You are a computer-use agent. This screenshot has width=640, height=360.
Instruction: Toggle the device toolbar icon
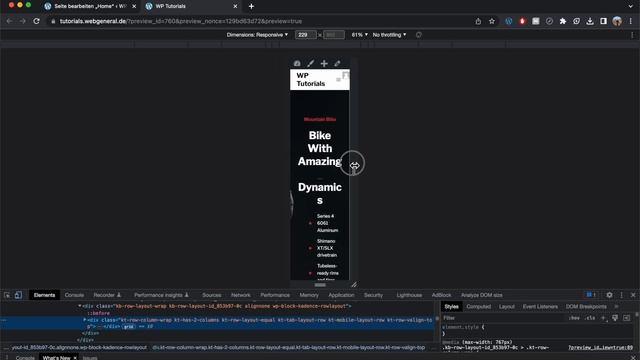pos(18,295)
